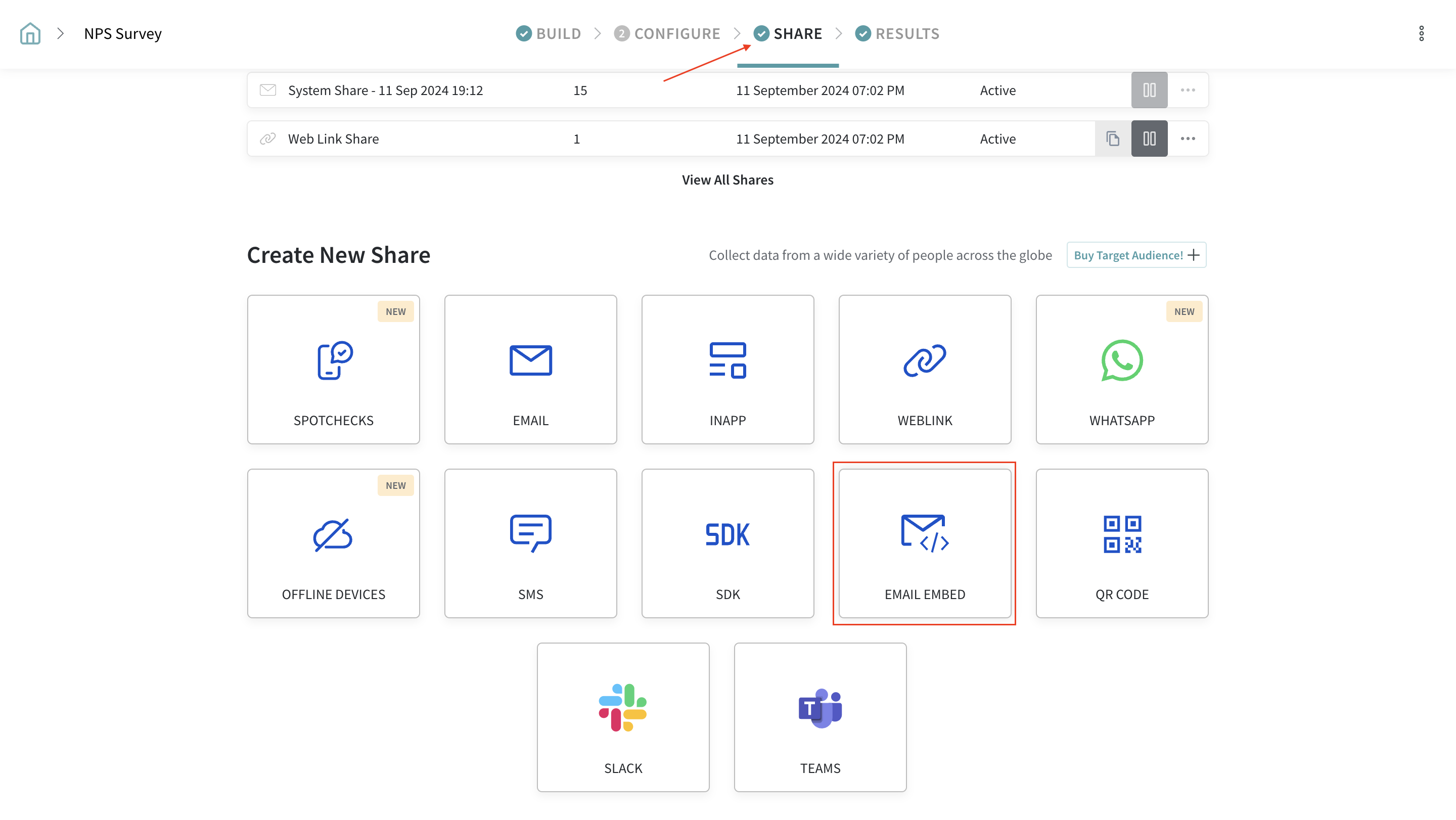This screenshot has width=1456, height=820.
Task: Switch to the Results tab
Action: 897,33
